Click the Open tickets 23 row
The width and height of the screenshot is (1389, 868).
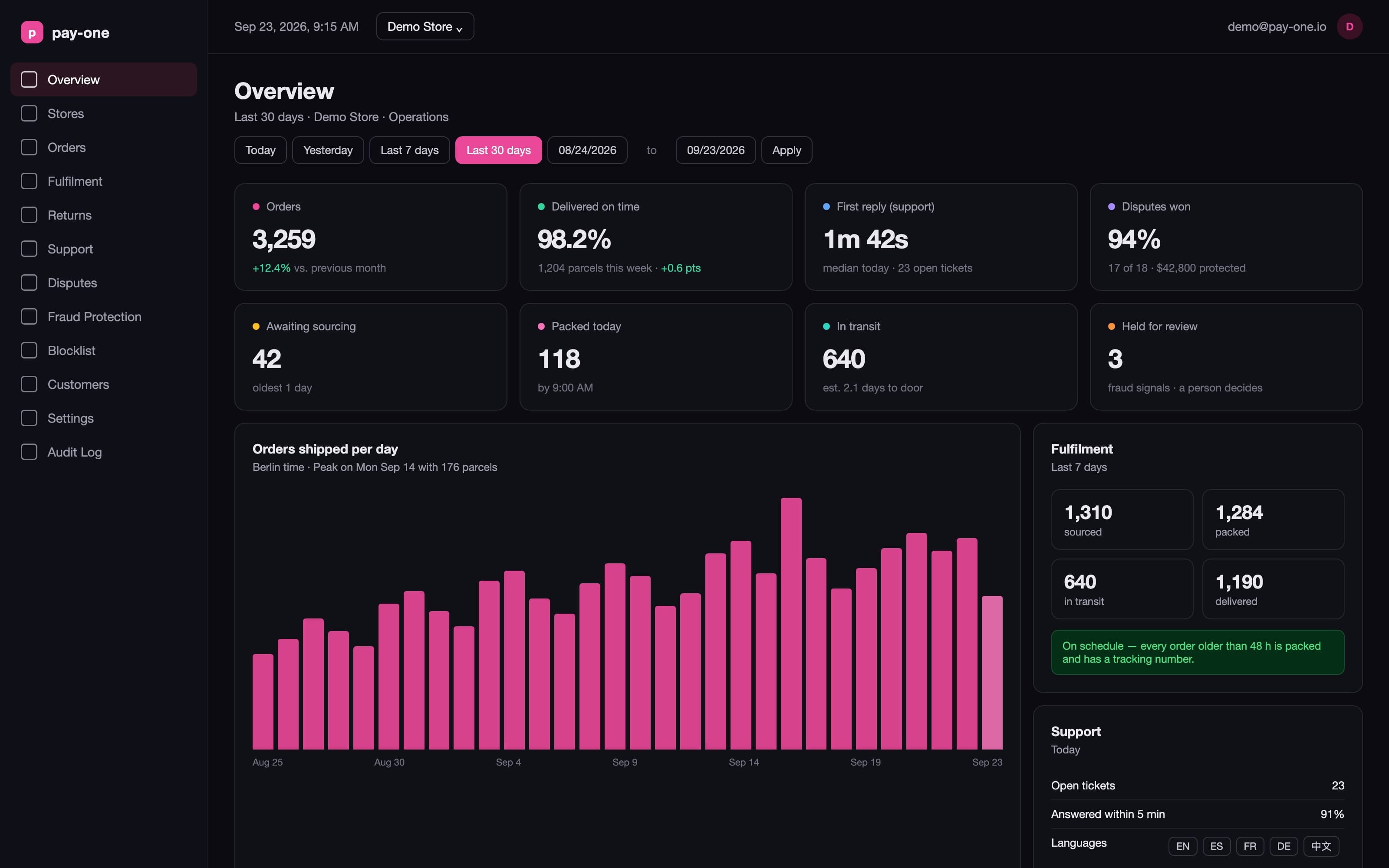pos(1197,786)
